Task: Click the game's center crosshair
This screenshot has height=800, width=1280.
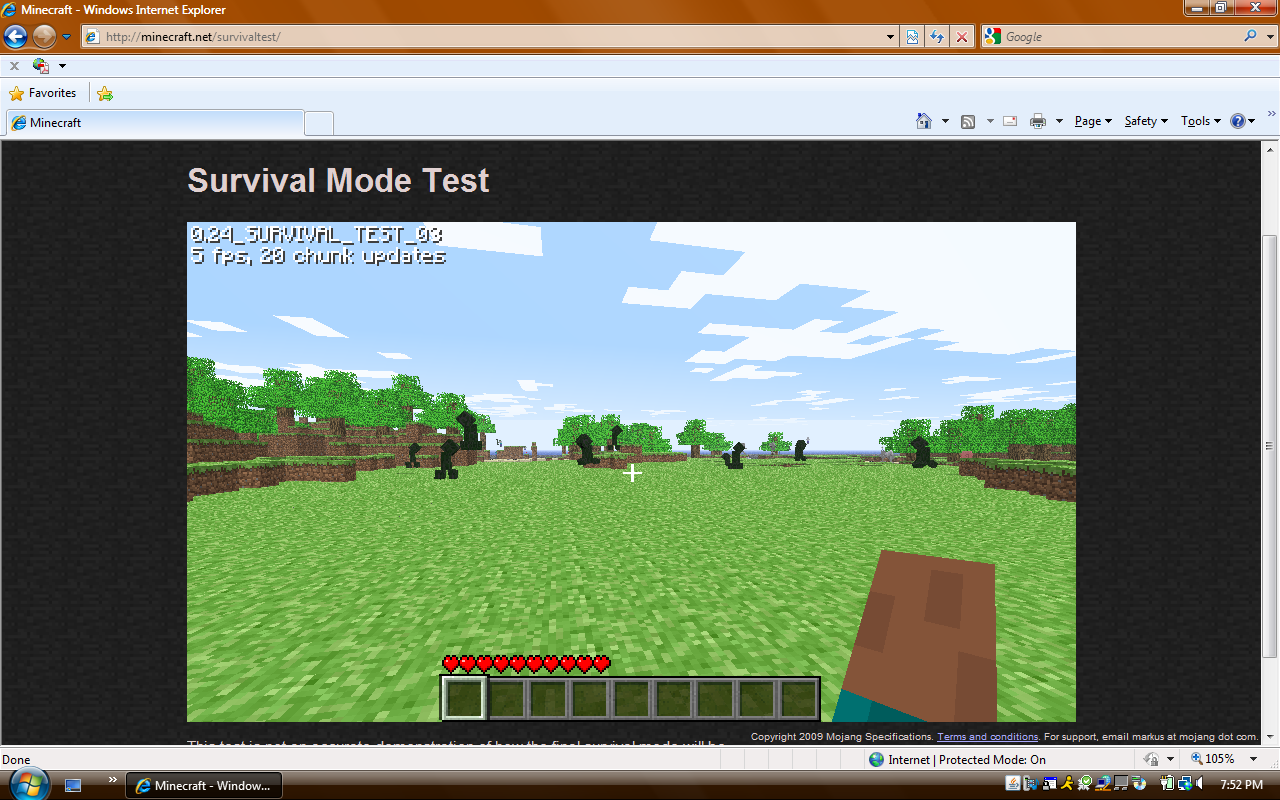Action: tap(632, 472)
